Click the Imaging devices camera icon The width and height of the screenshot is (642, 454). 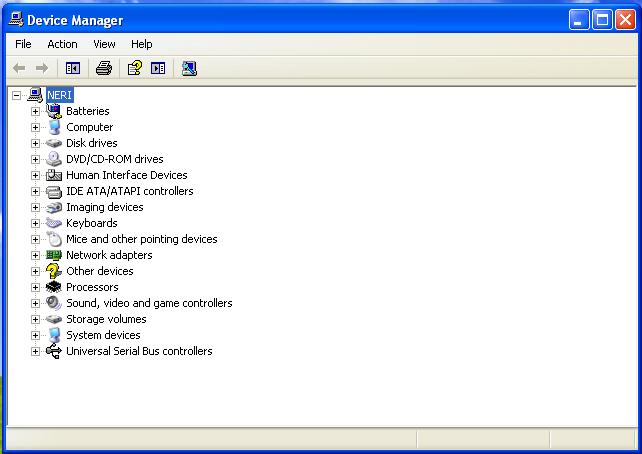tap(54, 207)
